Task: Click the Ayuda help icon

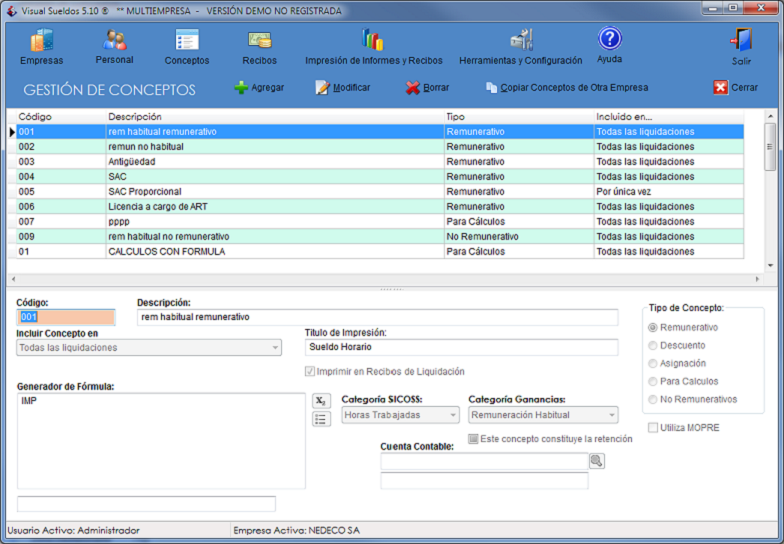Action: [609, 39]
